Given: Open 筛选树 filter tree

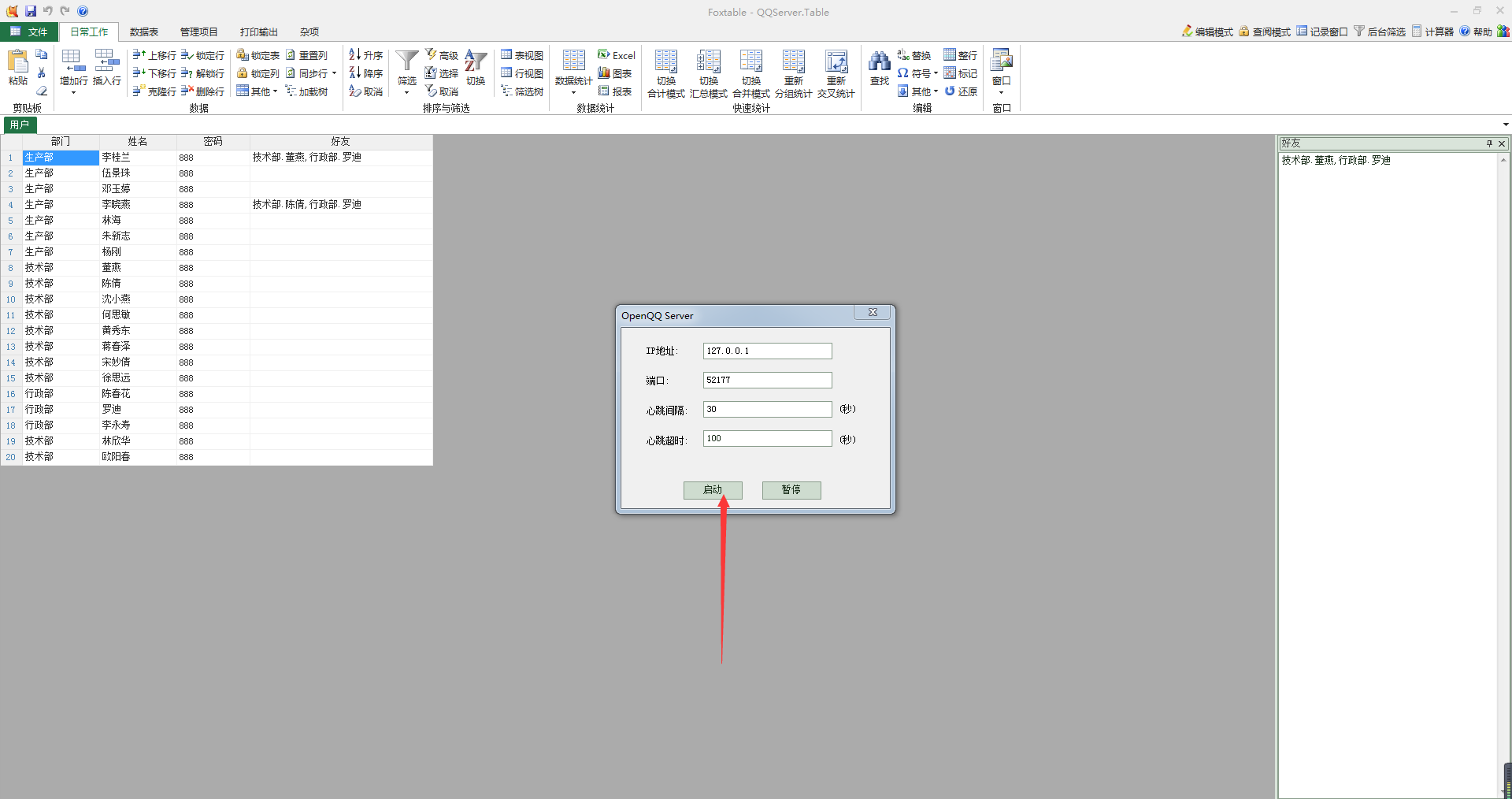Looking at the screenshot, I should click(521, 91).
